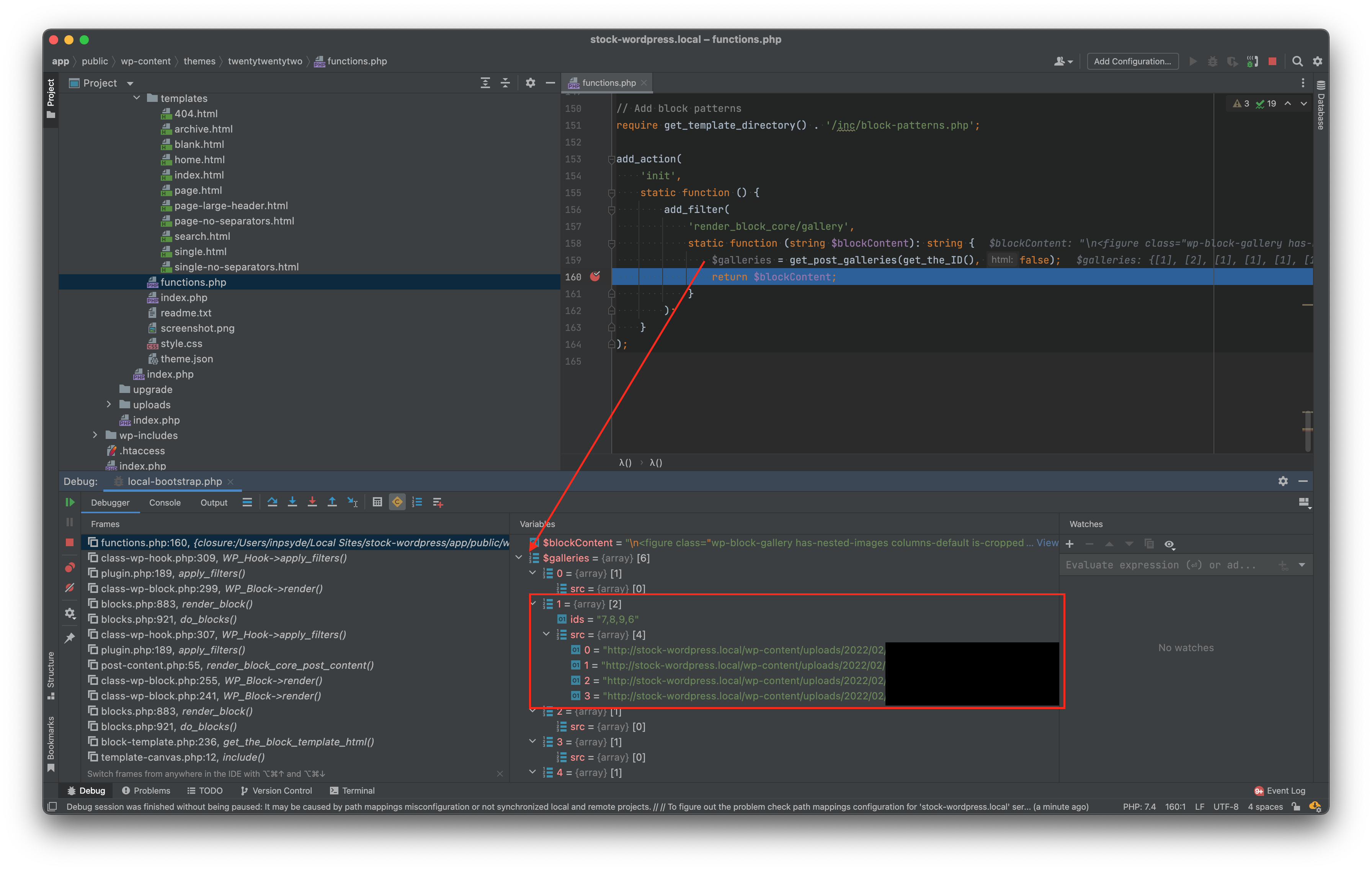
Task: Click View link for $blockContent
Action: pos(1047,543)
